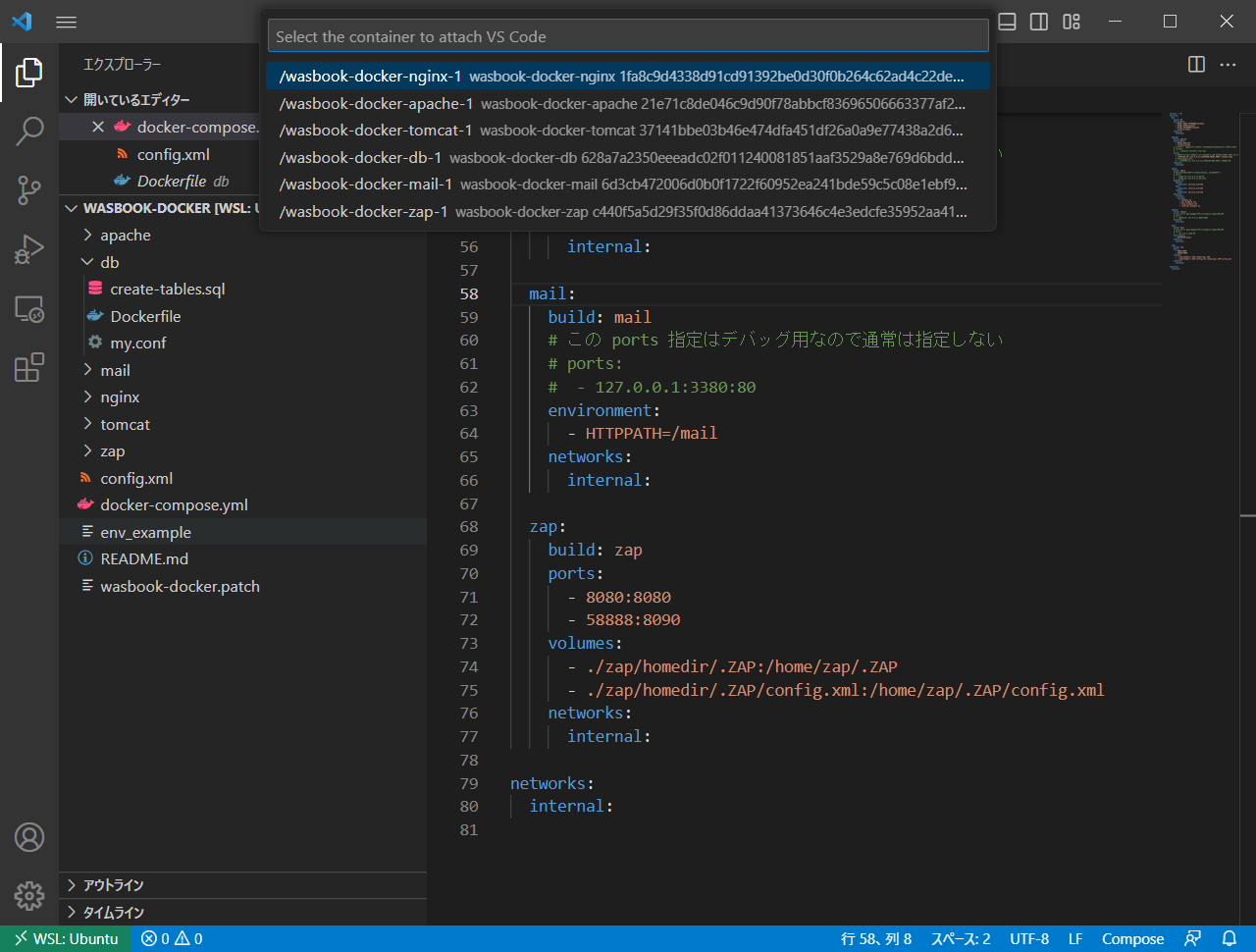
Task: Click the Accounts icon in the activity bar
Action: (x=29, y=837)
